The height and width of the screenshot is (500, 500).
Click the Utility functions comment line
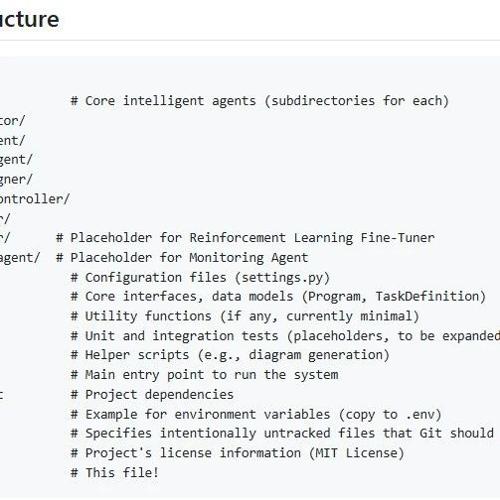[x=245, y=316]
